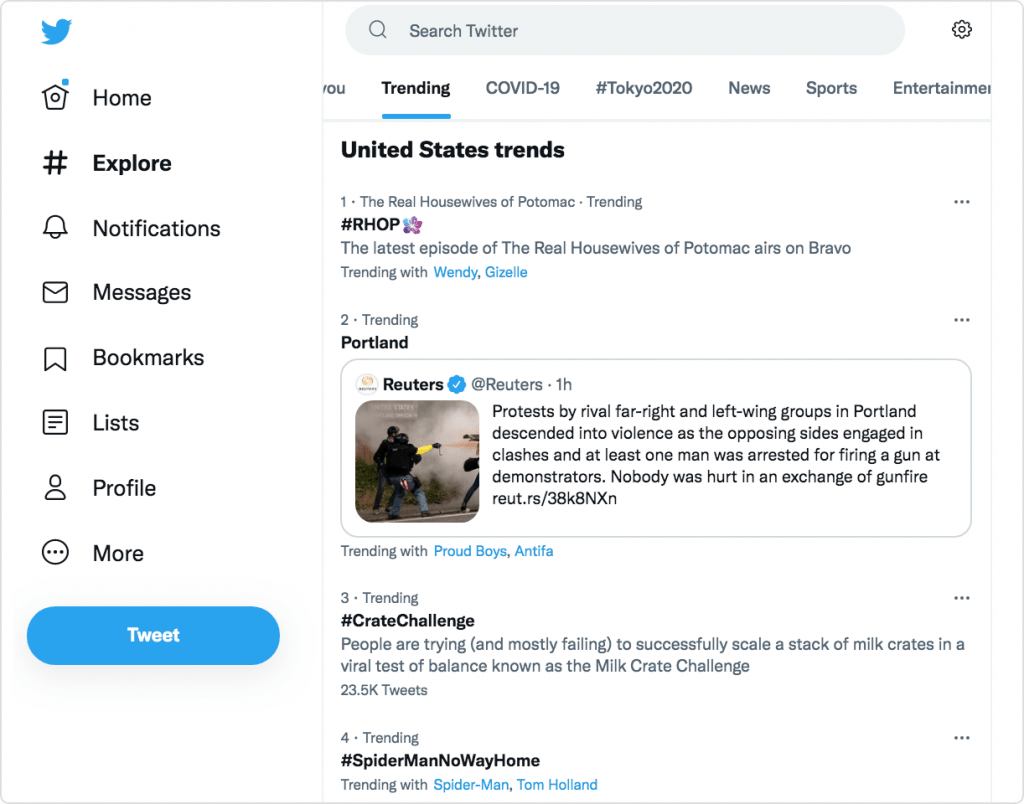Switch to the Sports tab

coord(831,88)
